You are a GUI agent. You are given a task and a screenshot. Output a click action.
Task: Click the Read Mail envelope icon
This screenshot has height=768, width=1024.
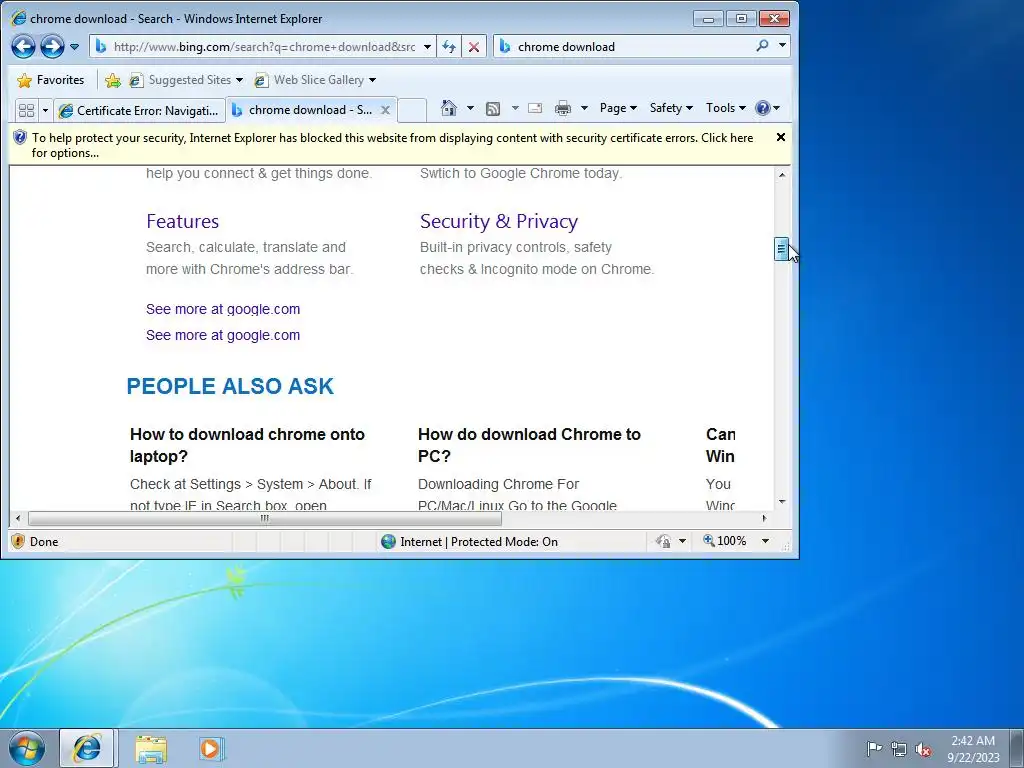click(535, 108)
